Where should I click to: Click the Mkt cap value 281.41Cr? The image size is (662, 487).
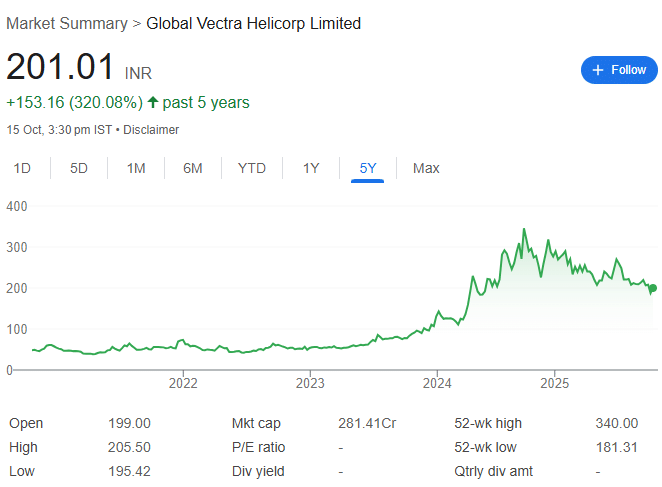tap(367, 423)
